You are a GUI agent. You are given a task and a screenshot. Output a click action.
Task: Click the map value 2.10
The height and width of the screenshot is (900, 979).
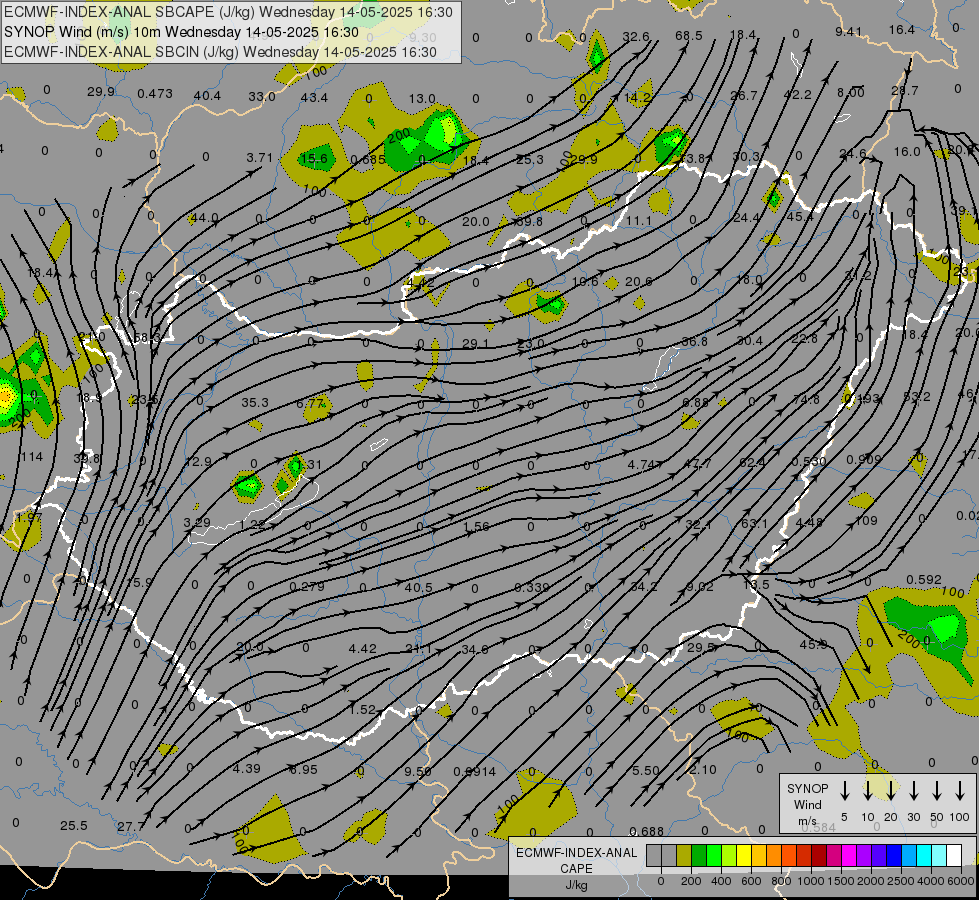pos(702,769)
